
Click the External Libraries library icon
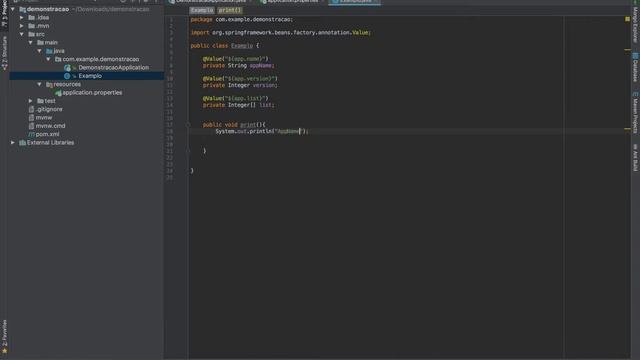click(22, 142)
